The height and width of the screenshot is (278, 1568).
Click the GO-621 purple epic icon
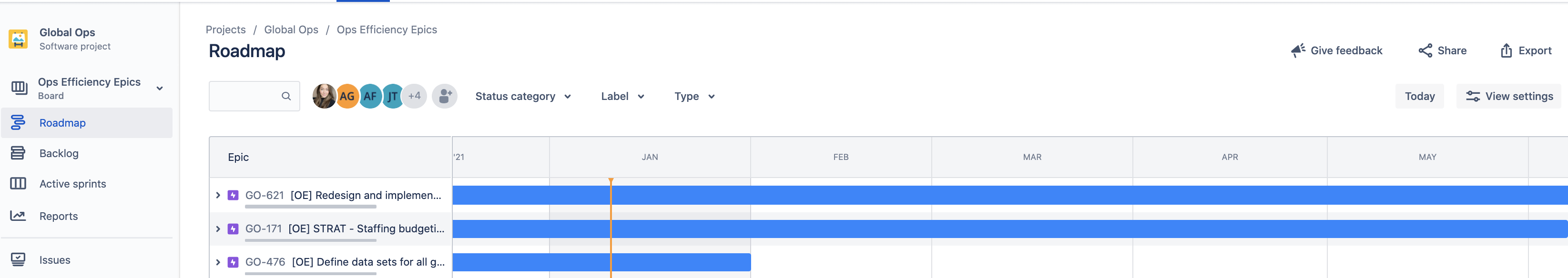(x=233, y=195)
